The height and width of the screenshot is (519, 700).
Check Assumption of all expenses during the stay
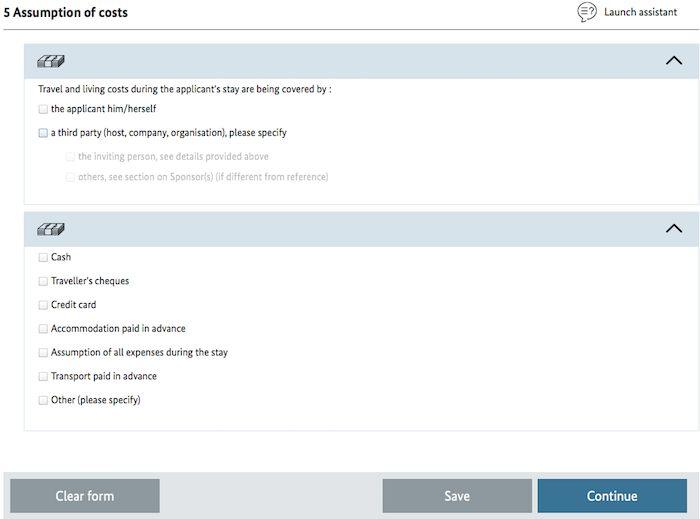43,353
